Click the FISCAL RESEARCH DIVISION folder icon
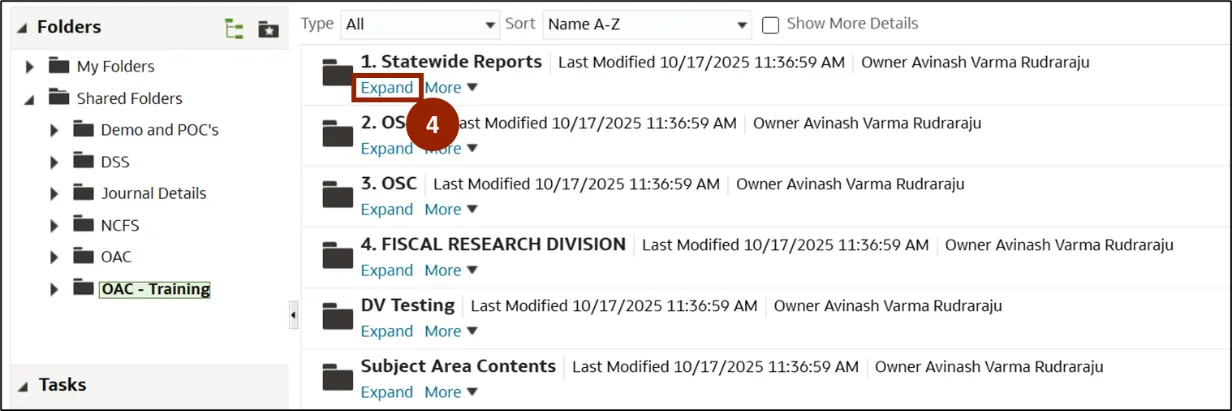 [x=338, y=257]
